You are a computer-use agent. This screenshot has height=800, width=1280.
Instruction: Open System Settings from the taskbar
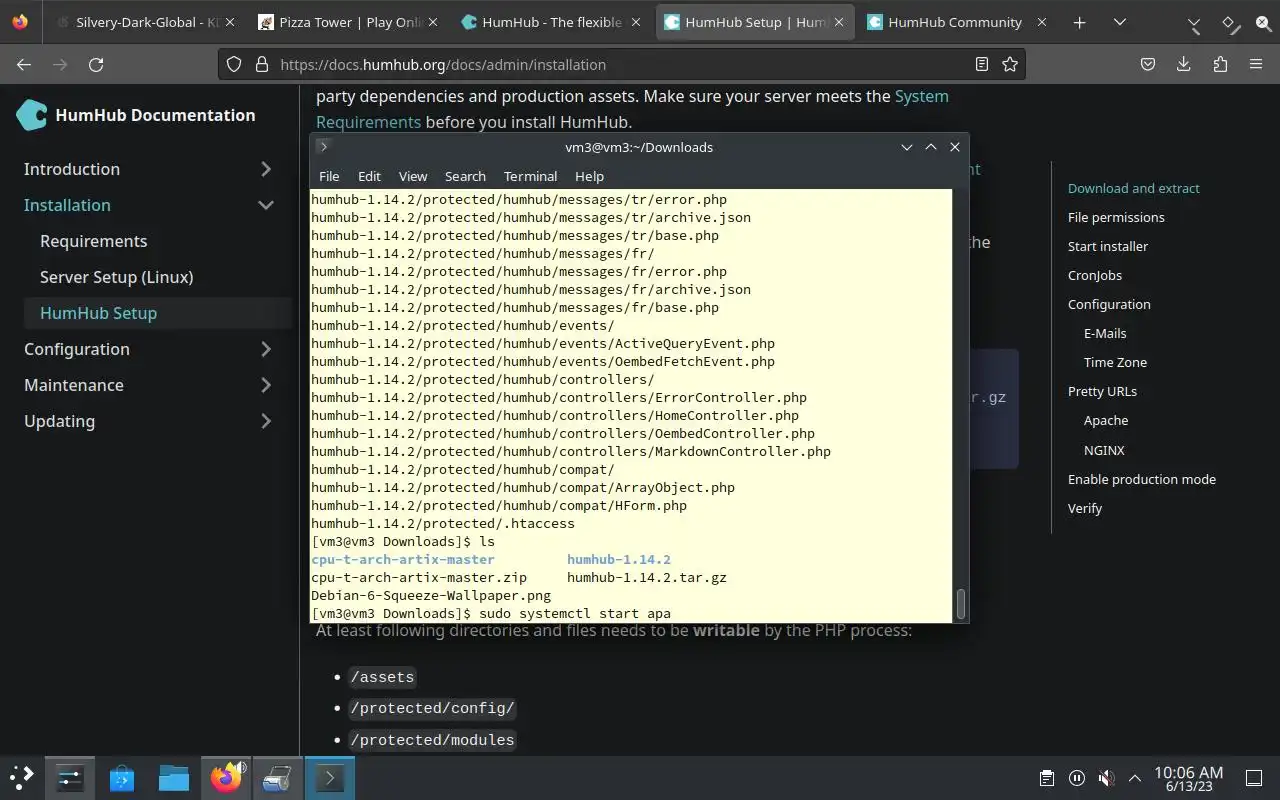(70, 777)
